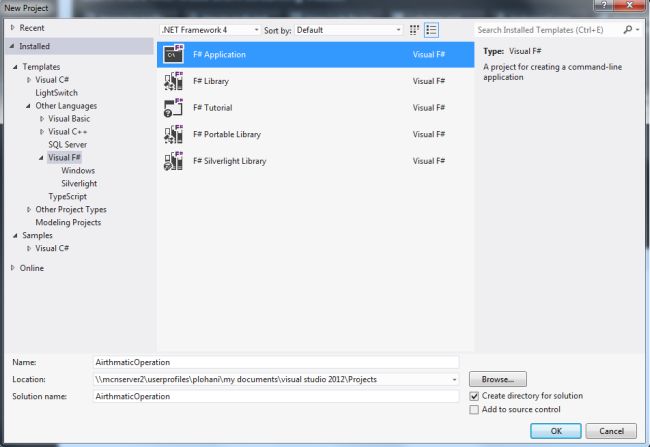Click the F# Silverlight Library name text
The height and width of the screenshot is (447, 650).
click(230, 161)
